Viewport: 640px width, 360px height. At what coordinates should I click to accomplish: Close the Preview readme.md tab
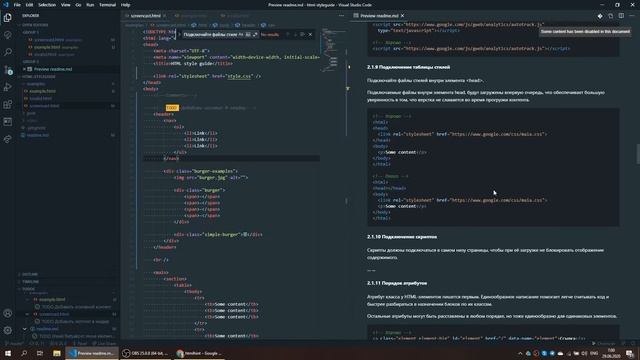point(402,16)
